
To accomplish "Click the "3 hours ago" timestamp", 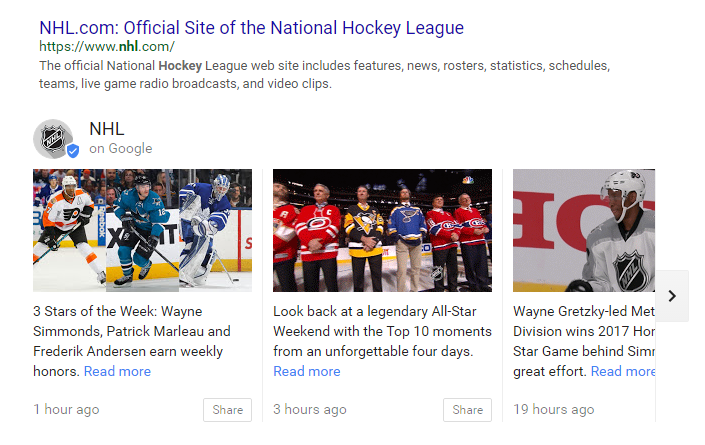I will [x=310, y=410].
